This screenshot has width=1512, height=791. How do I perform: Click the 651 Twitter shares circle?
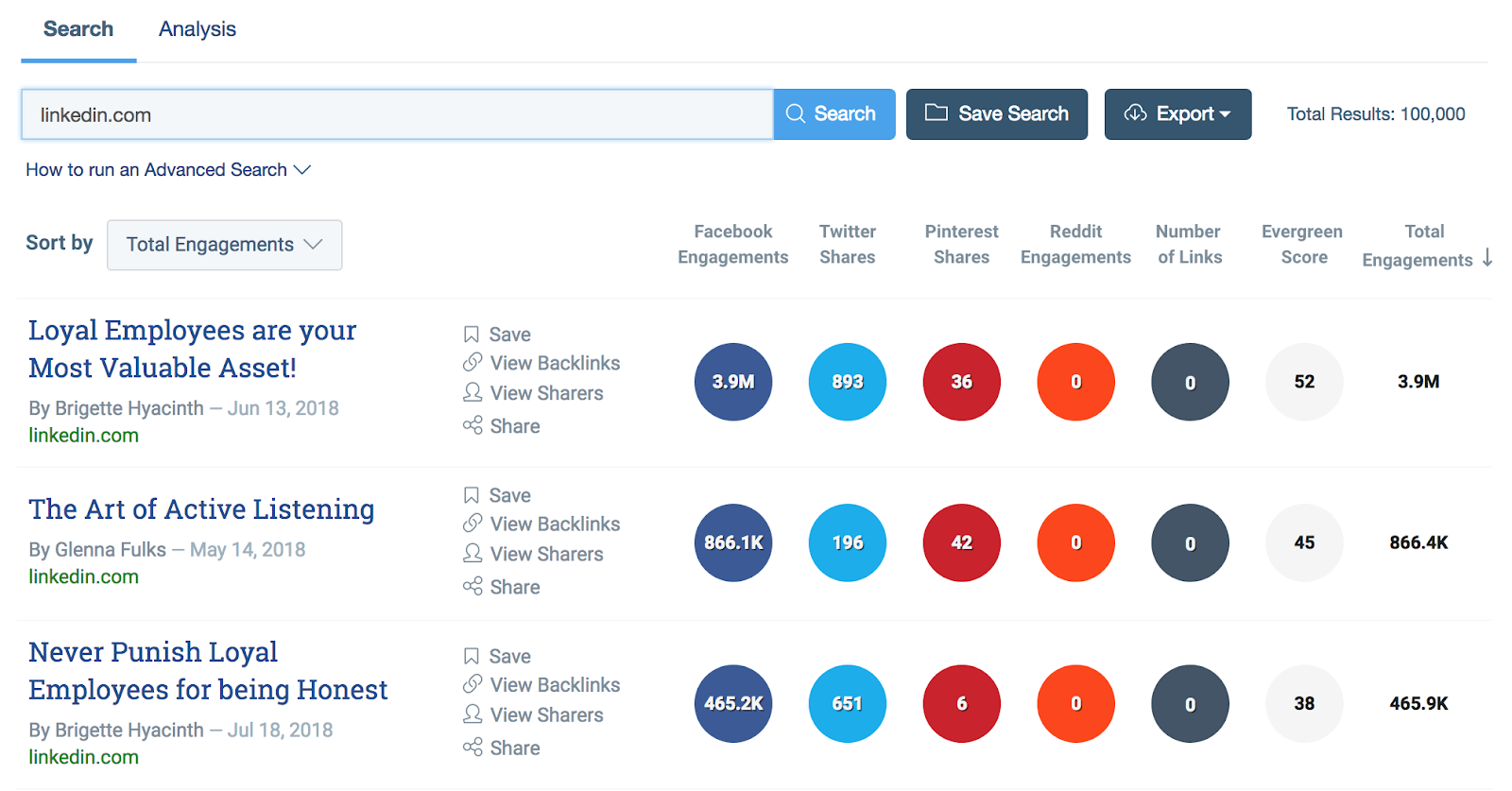pyautogui.click(x=848, y=703)
